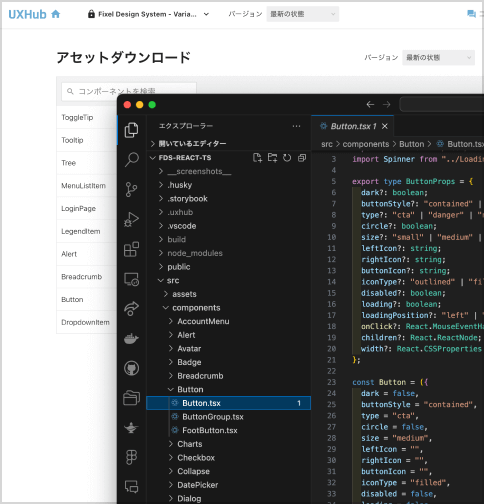This screenshot has width=484, height=504.
Task: Click the UXHub home icon
Action: tap(56, 14)
